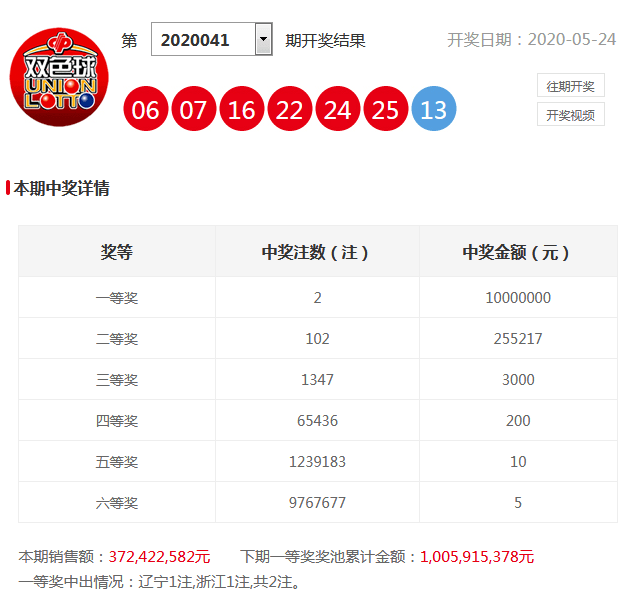
Task: Click the 往期开奖 button
Action: point(571,85)
